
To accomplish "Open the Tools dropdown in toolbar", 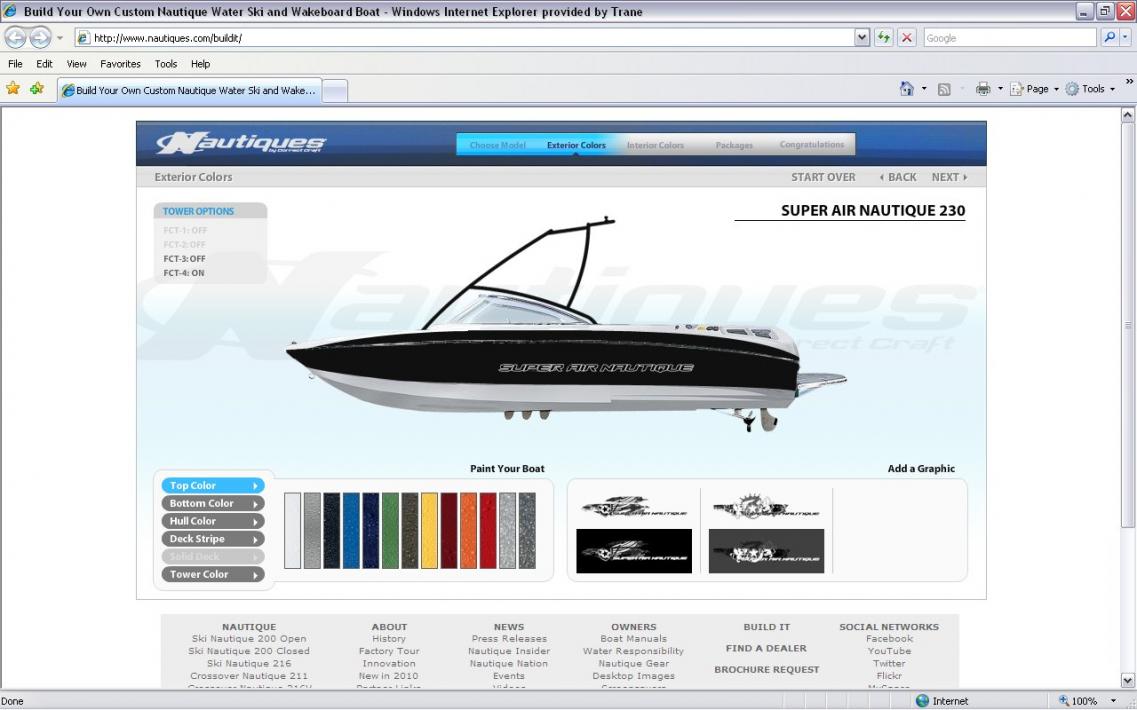I will coord(1092,89).
